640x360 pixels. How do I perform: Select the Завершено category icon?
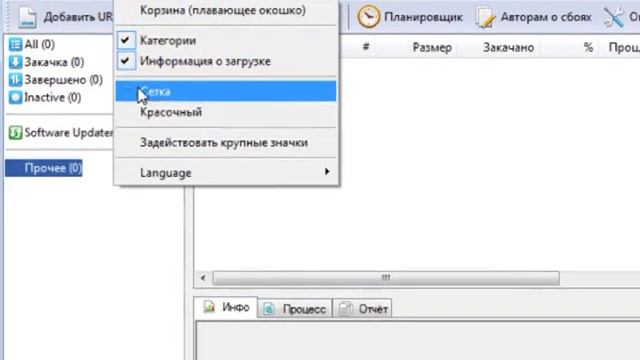(x=16, y=80)
